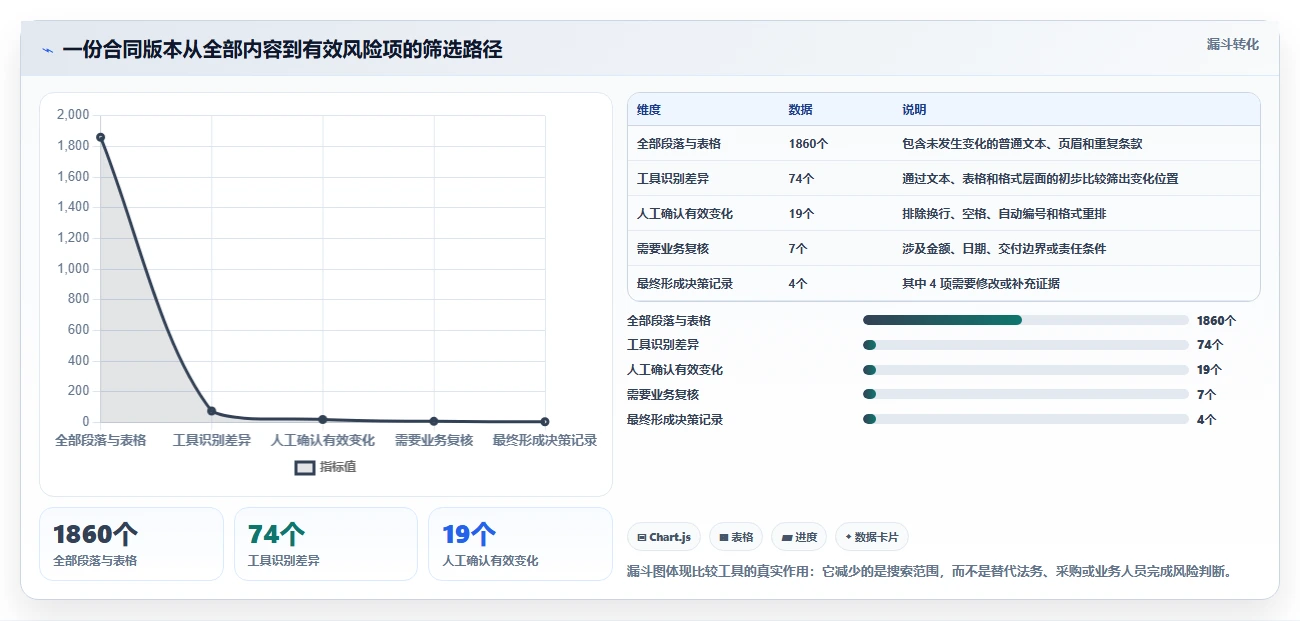This screenshot has height=621, width=1300.
Task: Click the chart data point above 工具识别差异
Action: pyautogui.click(x=211, y=411)
